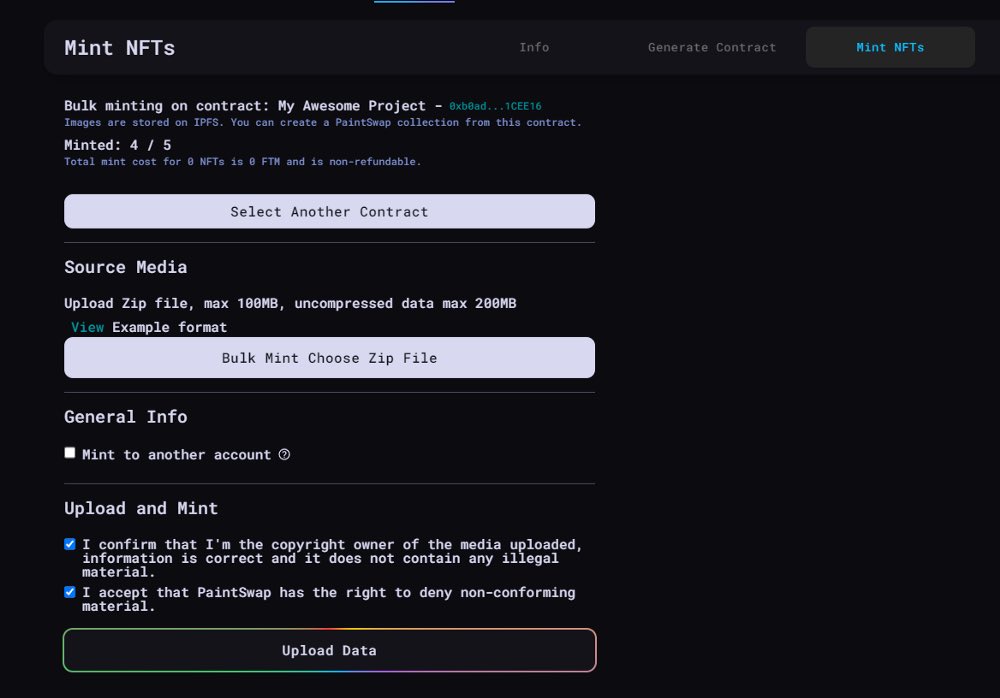1000x698 pixels.
Task: Click the 'Bulk minting on contract: My Awesome Project' text
Action: [x=245, y=106]
